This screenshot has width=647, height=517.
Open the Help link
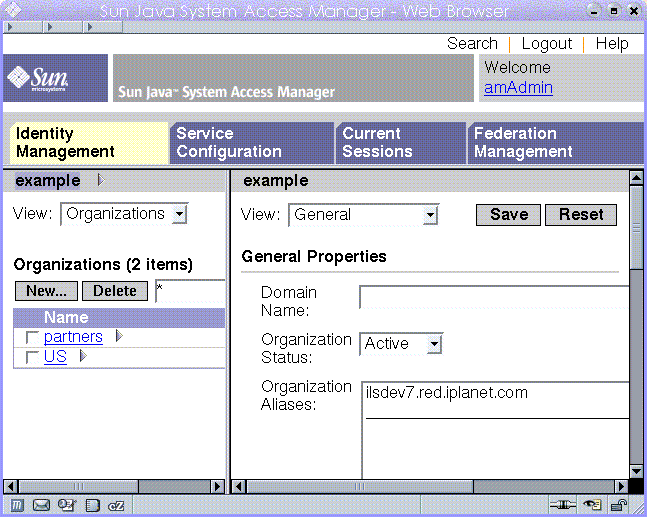click(612, 43)
